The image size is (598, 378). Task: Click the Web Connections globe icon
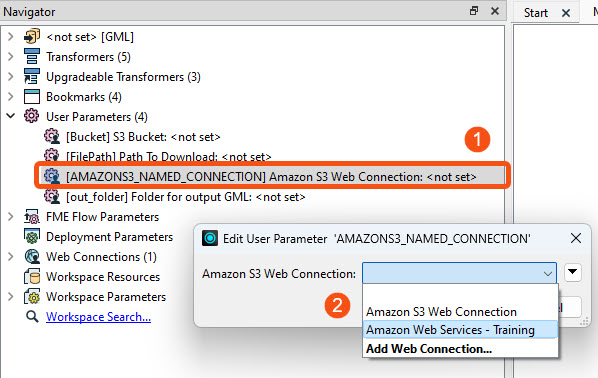[32, 257]
